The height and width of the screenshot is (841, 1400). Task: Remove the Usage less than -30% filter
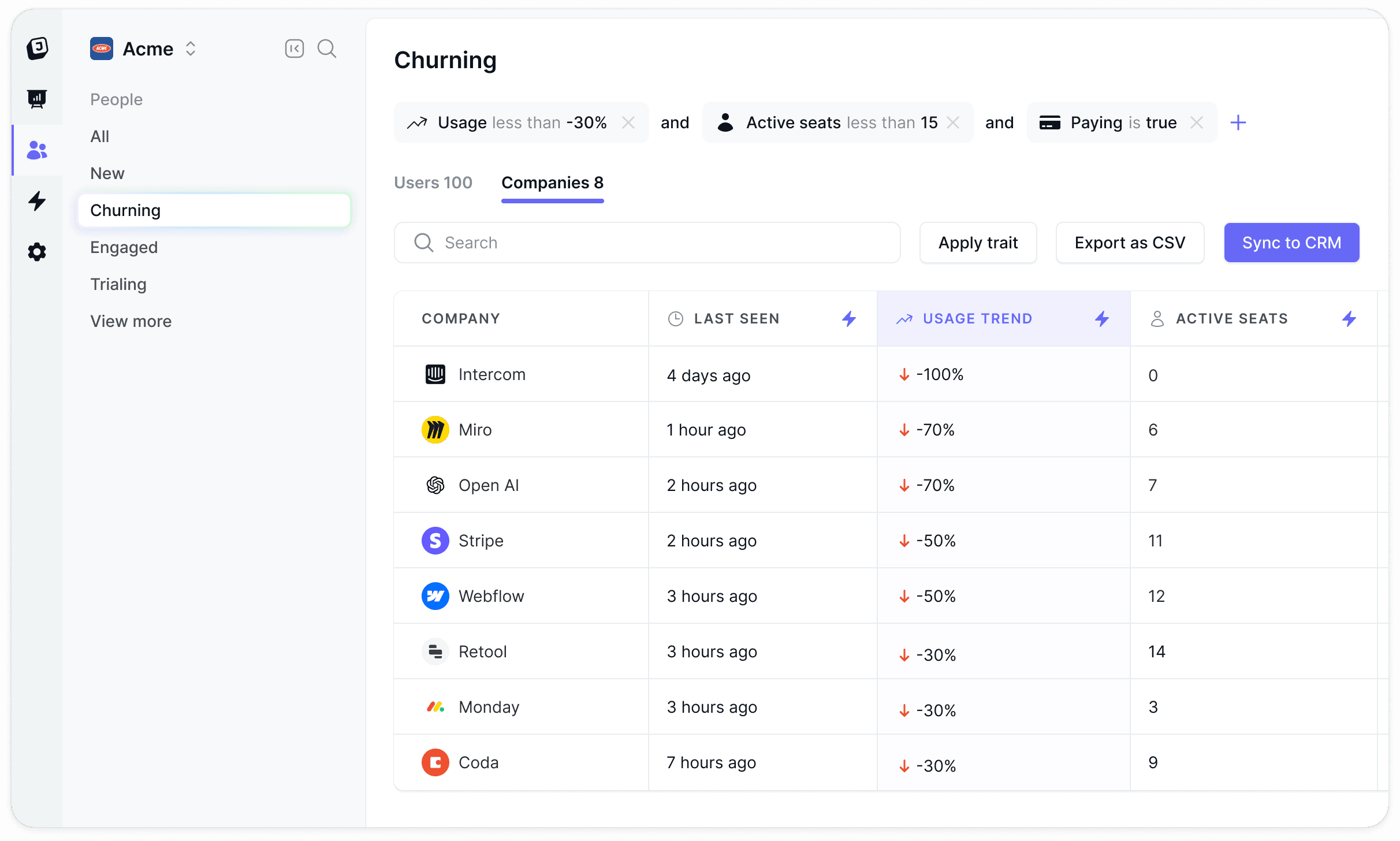[x=628, y=122]
